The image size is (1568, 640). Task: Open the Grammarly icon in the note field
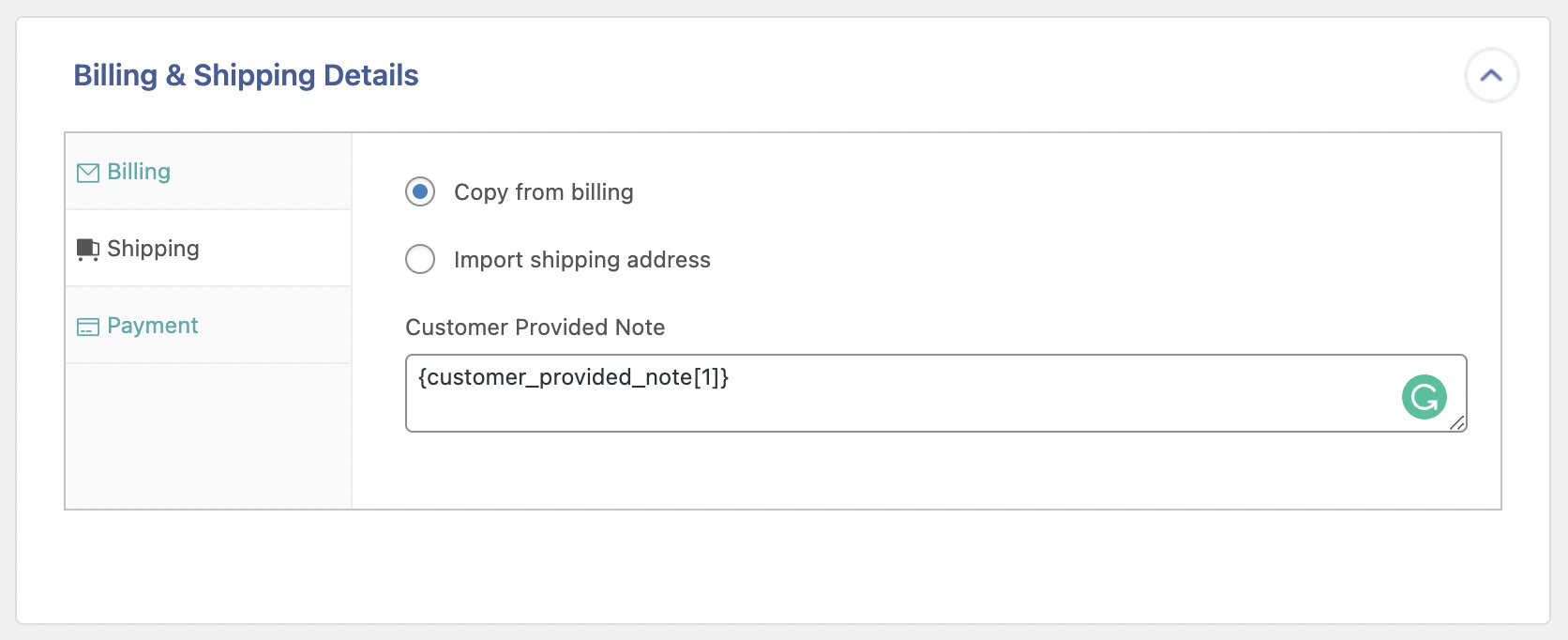tap(1424, 397)
